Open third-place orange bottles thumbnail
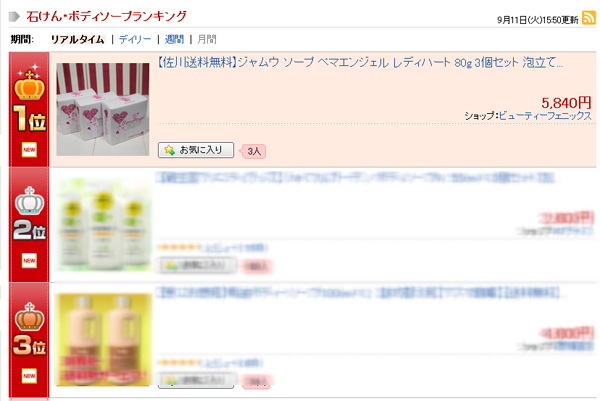This screenshot has width=600, height=401. (x=103, y=340)
